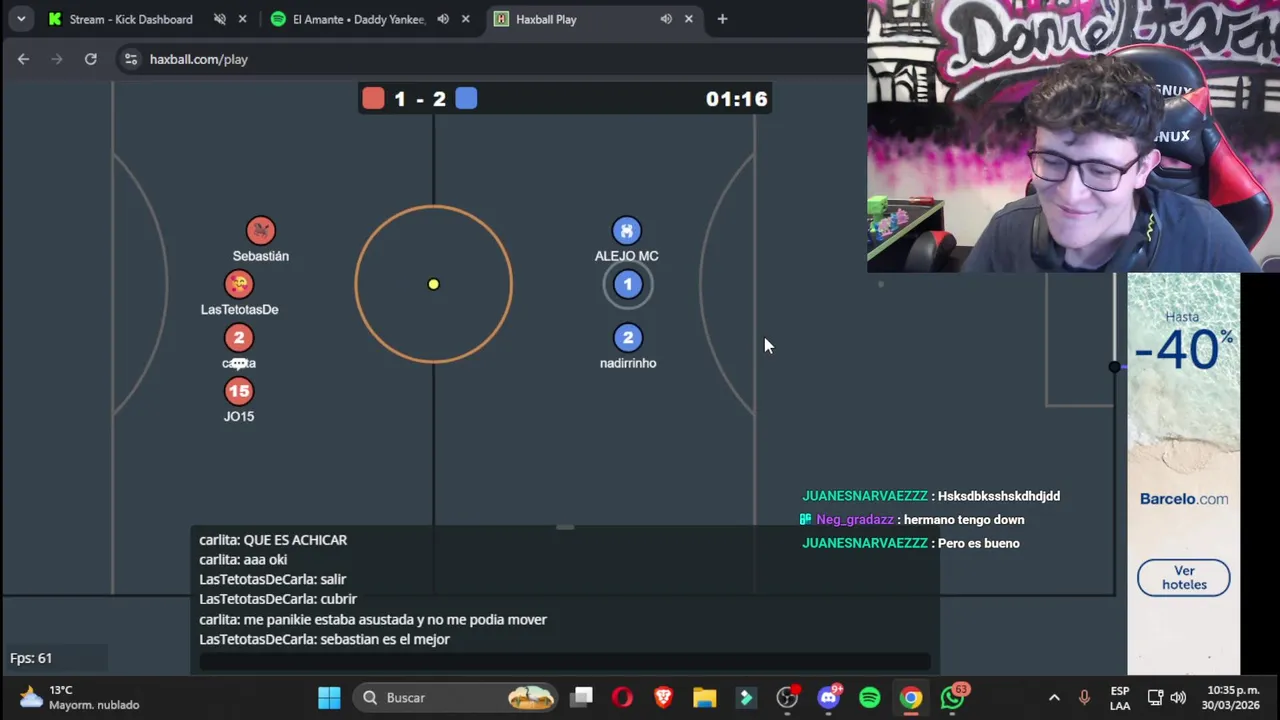The width and height of the screenshot is (1280, 720).
Task: Reload the Haxball page
Action: coord(91,59)
